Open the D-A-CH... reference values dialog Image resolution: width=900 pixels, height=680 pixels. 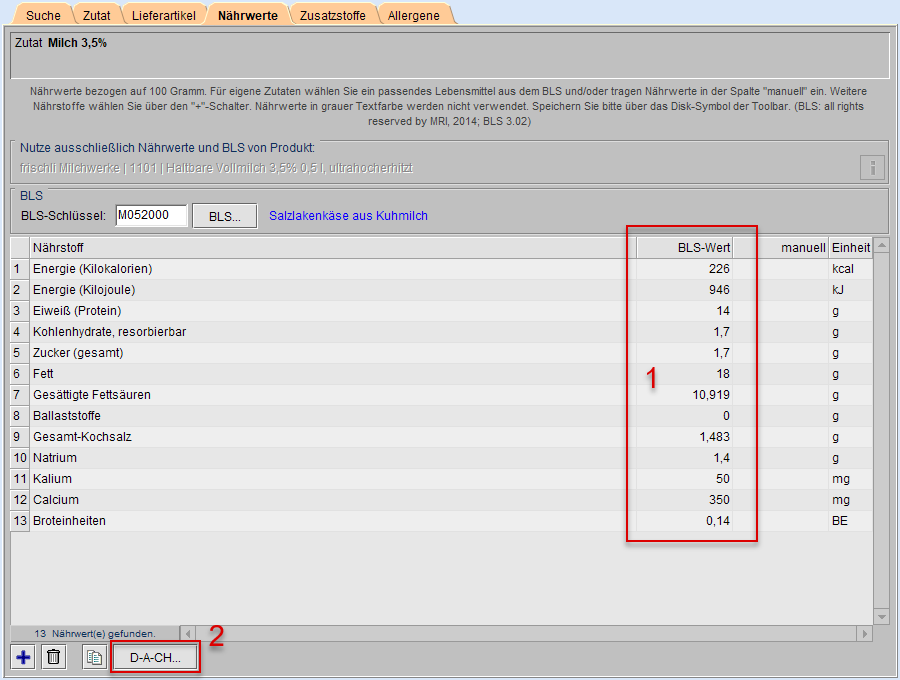pyautogui.click(x=155, y=657)
